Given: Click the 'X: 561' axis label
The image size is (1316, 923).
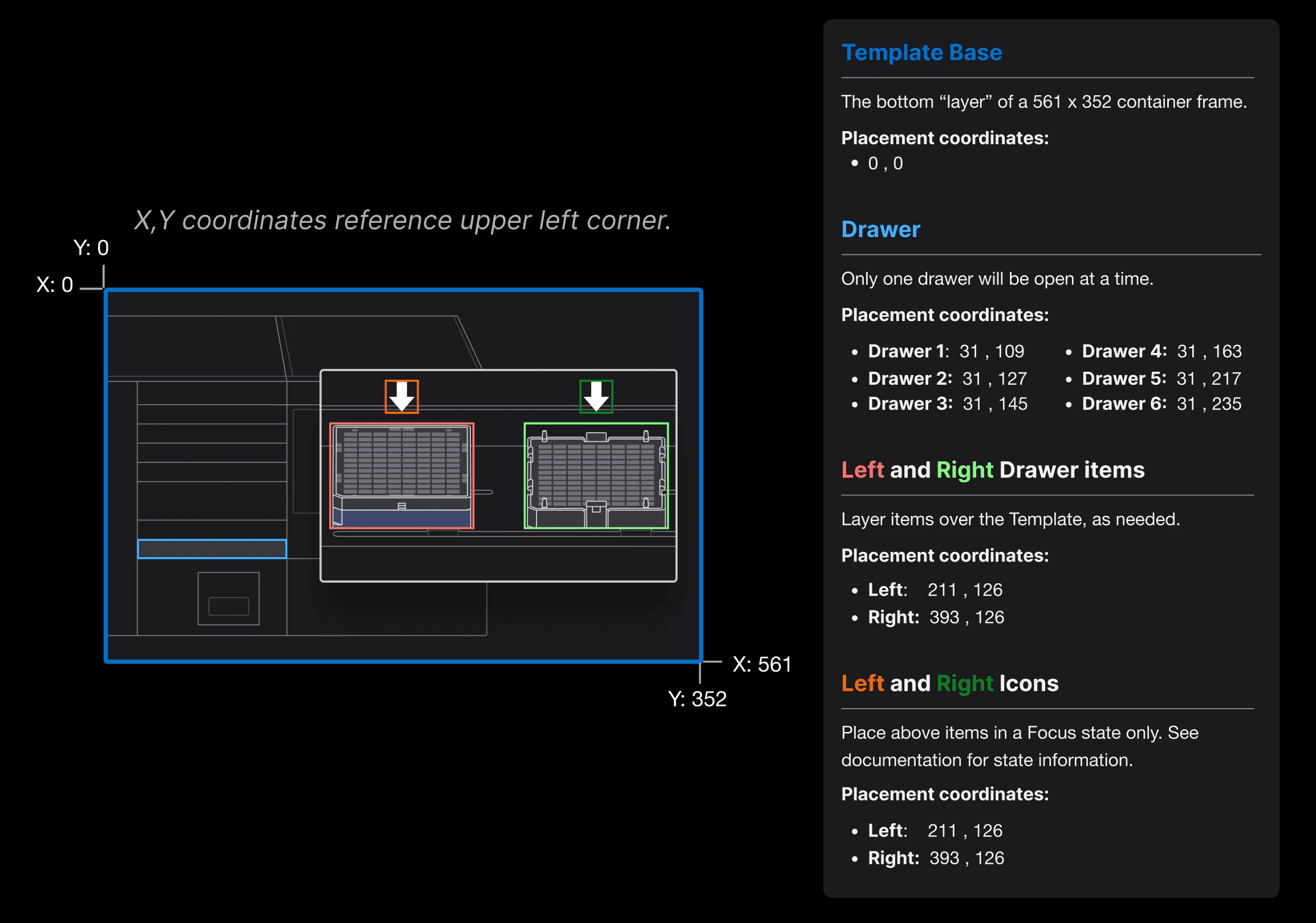Looking at the screenshot, I should tap(762, 665).
